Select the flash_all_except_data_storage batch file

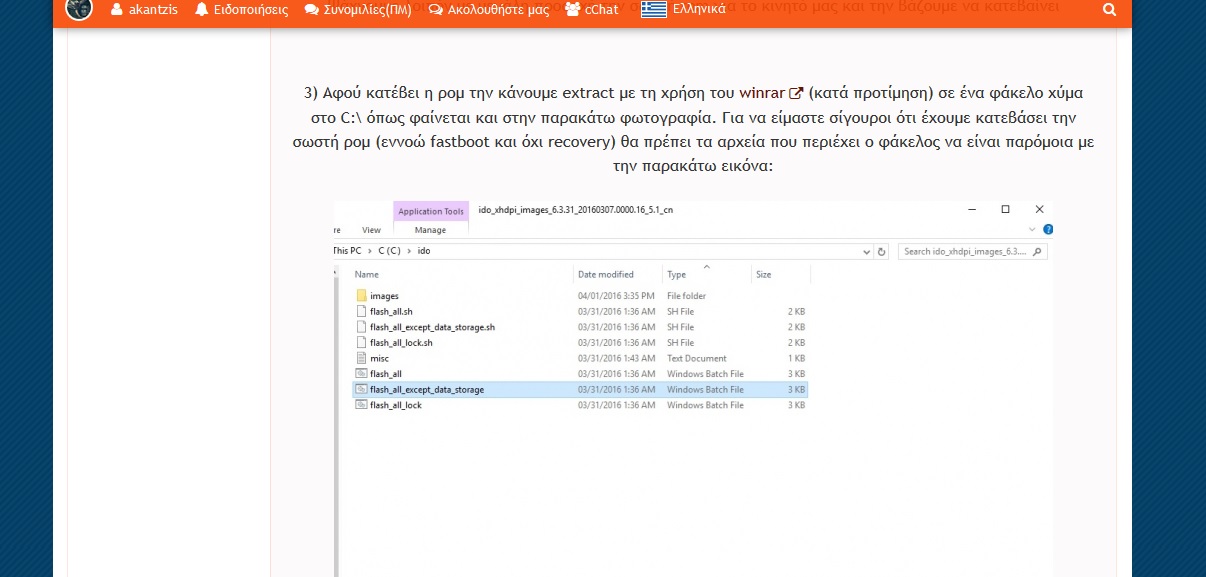[x=426, y=389]
